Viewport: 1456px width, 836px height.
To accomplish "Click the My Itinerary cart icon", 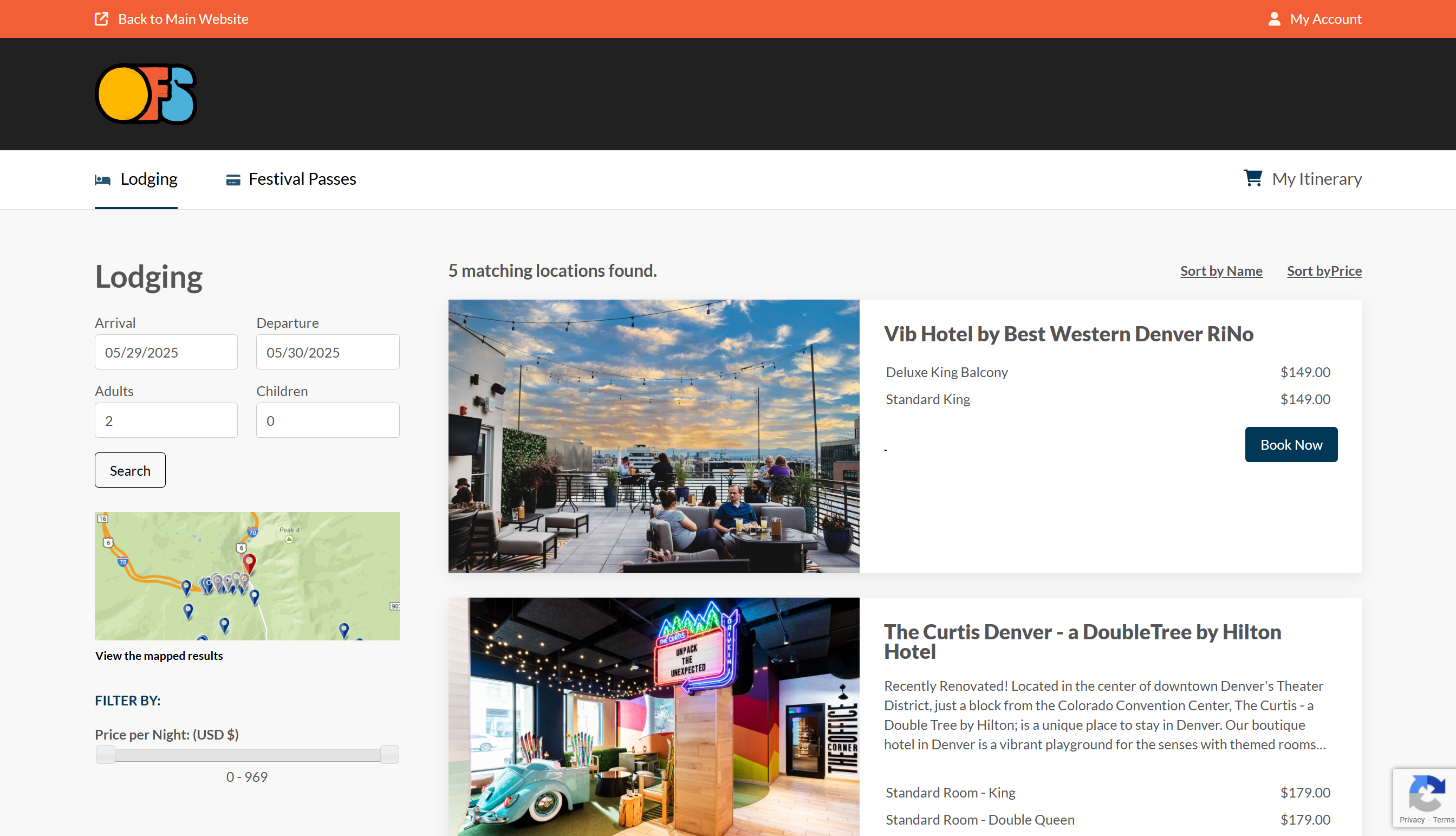I will (1252, 178).
